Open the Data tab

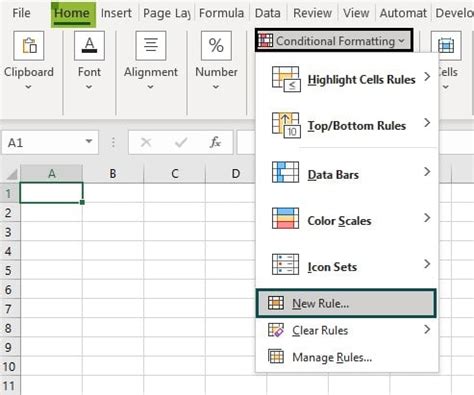point(267,13)
